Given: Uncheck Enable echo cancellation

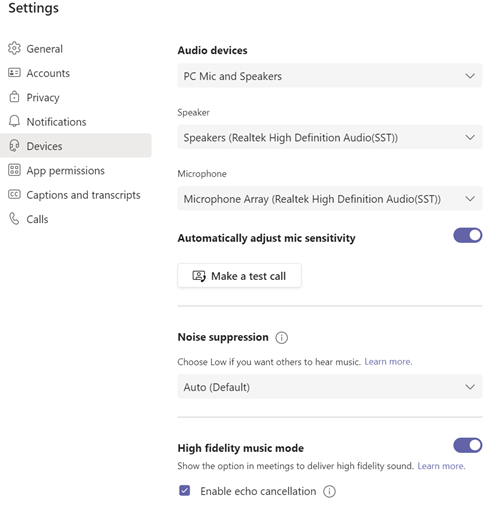Looking at the screenshot, I should point(184,491).
